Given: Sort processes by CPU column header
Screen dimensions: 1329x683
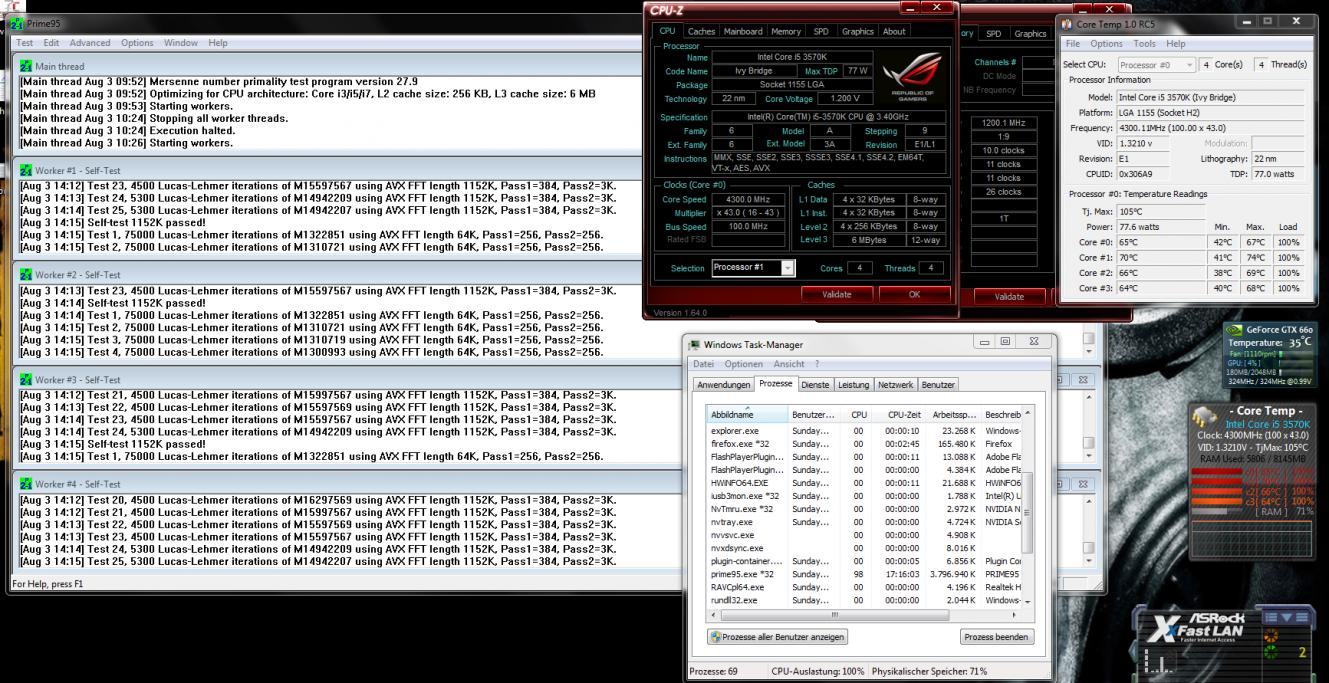Looking at the screenshot, I should [858, 414].
